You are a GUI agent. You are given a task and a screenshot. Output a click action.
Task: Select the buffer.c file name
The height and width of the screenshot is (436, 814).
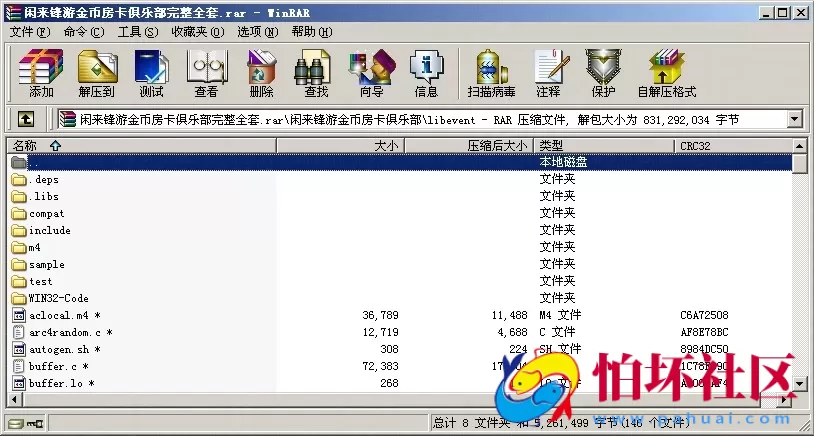pyautogui.click(x=59, y=366)
